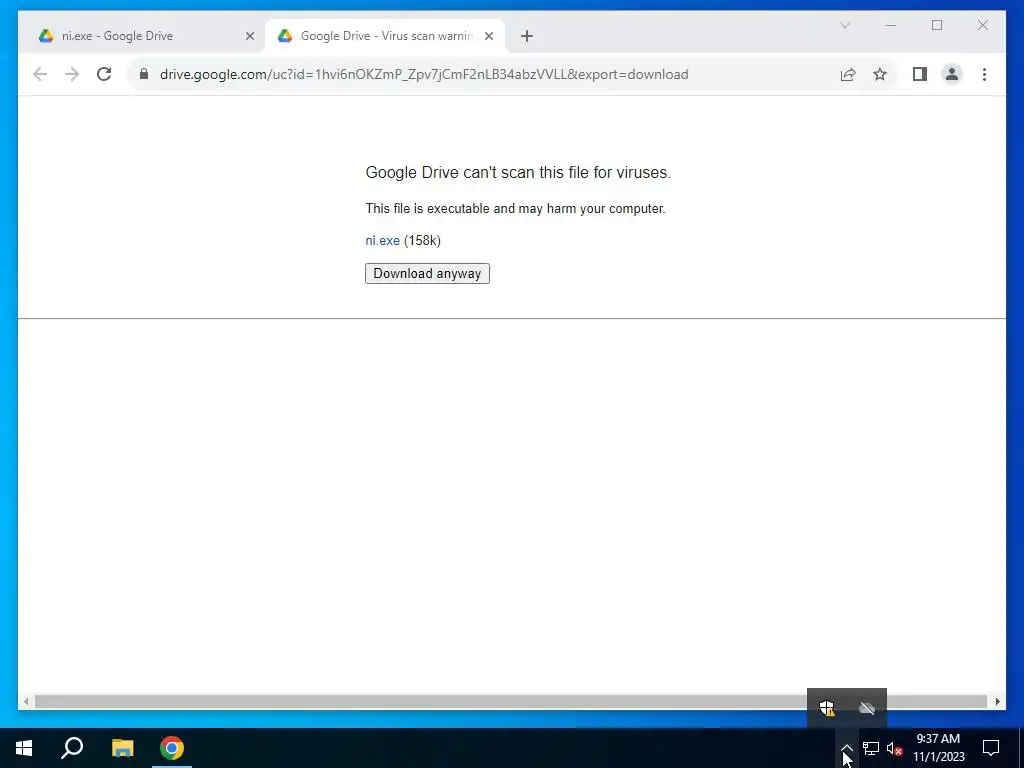
Task: Click the browser back arrow
Action: point(40,74)
